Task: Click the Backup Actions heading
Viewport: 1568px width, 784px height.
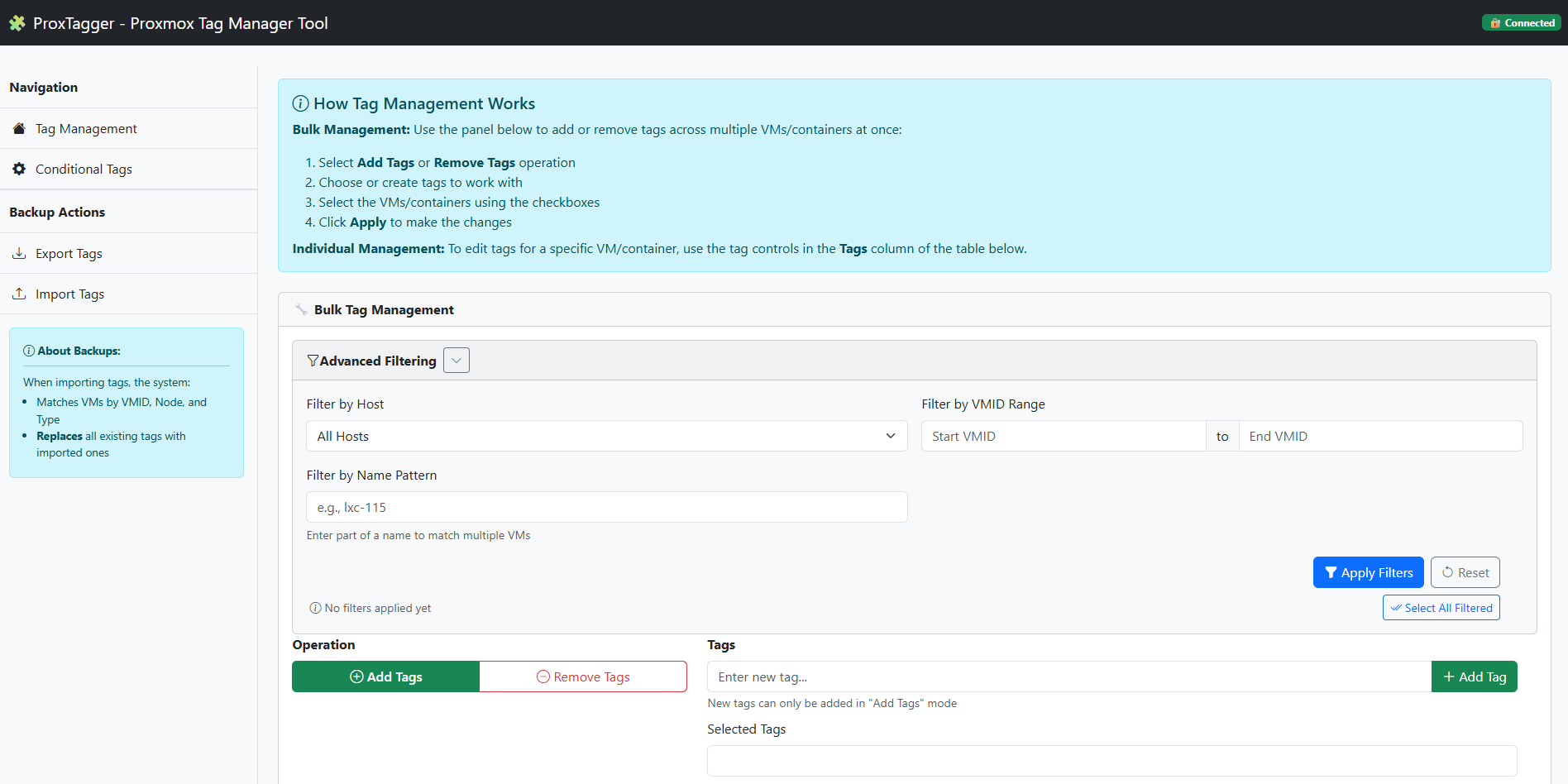Action: pos(57,212)
